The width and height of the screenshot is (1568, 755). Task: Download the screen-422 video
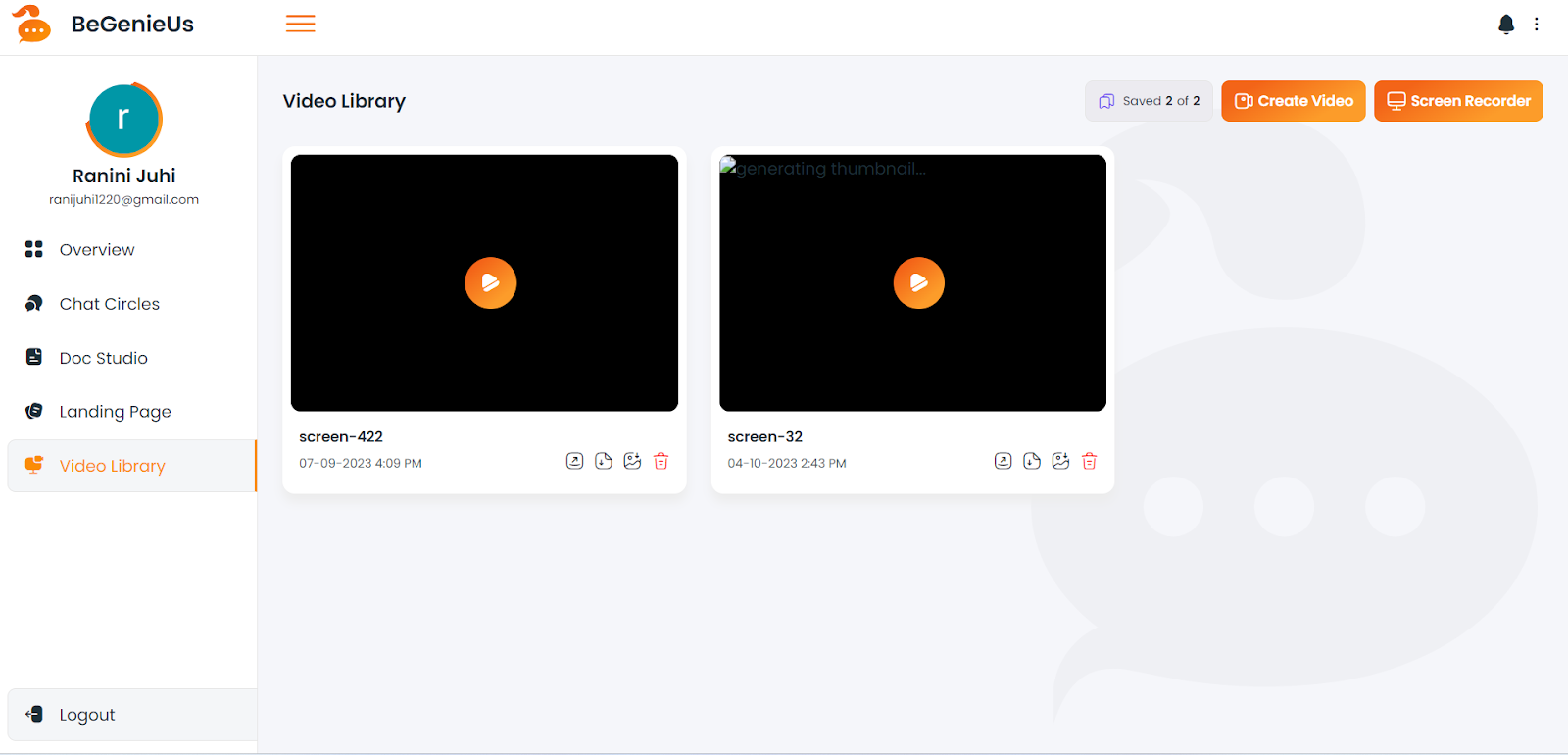coord(604,461)
